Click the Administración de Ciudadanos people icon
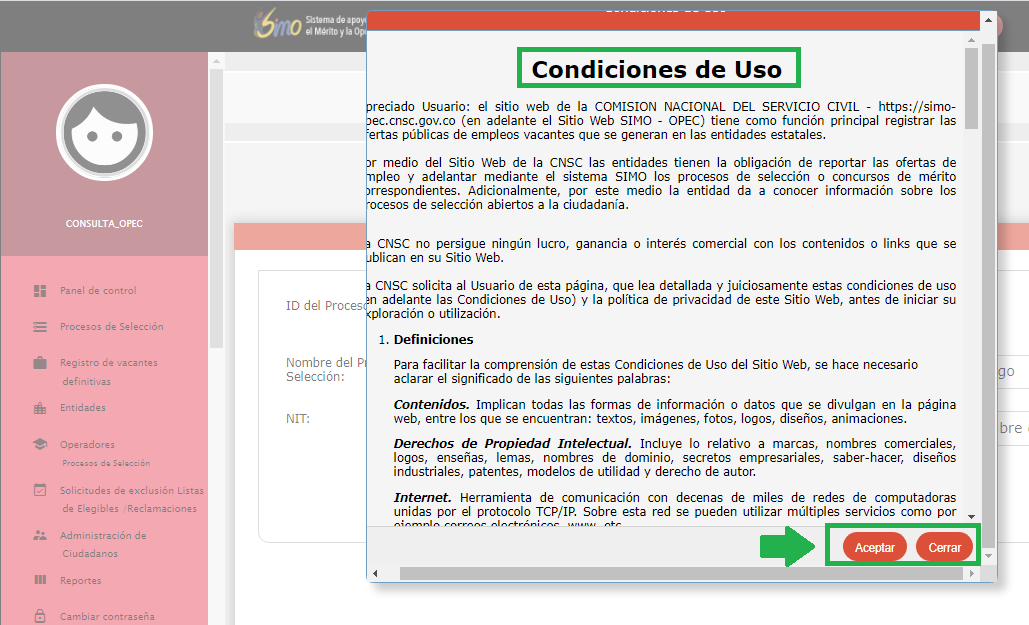 tap(40, 535)
